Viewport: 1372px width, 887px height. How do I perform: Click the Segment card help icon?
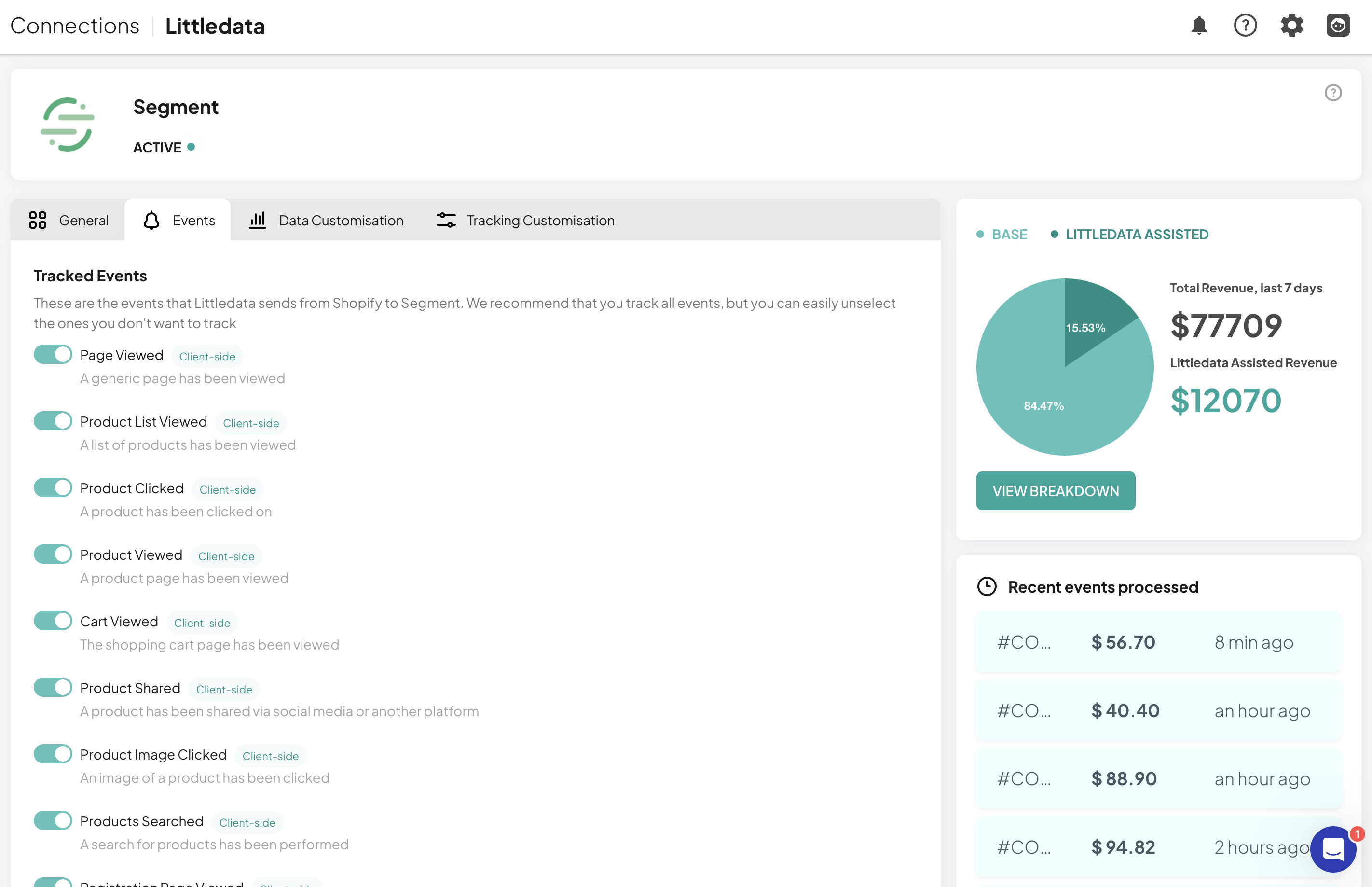pyautogui.click(x=1333, y=93)
